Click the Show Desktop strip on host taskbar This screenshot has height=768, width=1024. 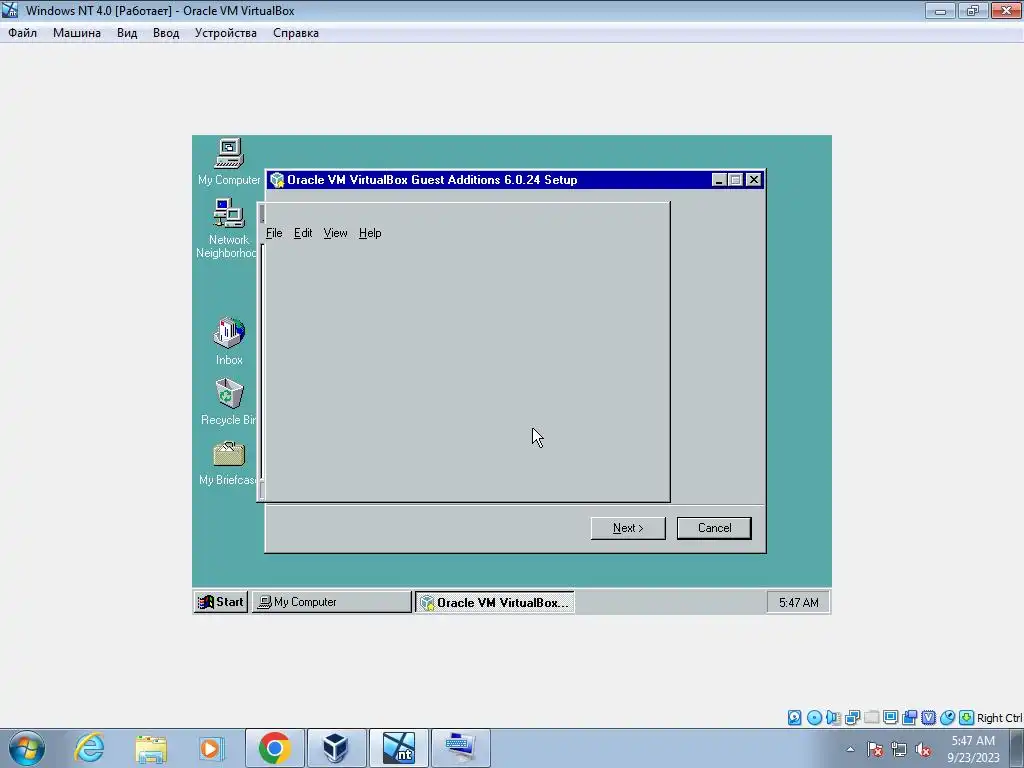(x=1017, y=748)
